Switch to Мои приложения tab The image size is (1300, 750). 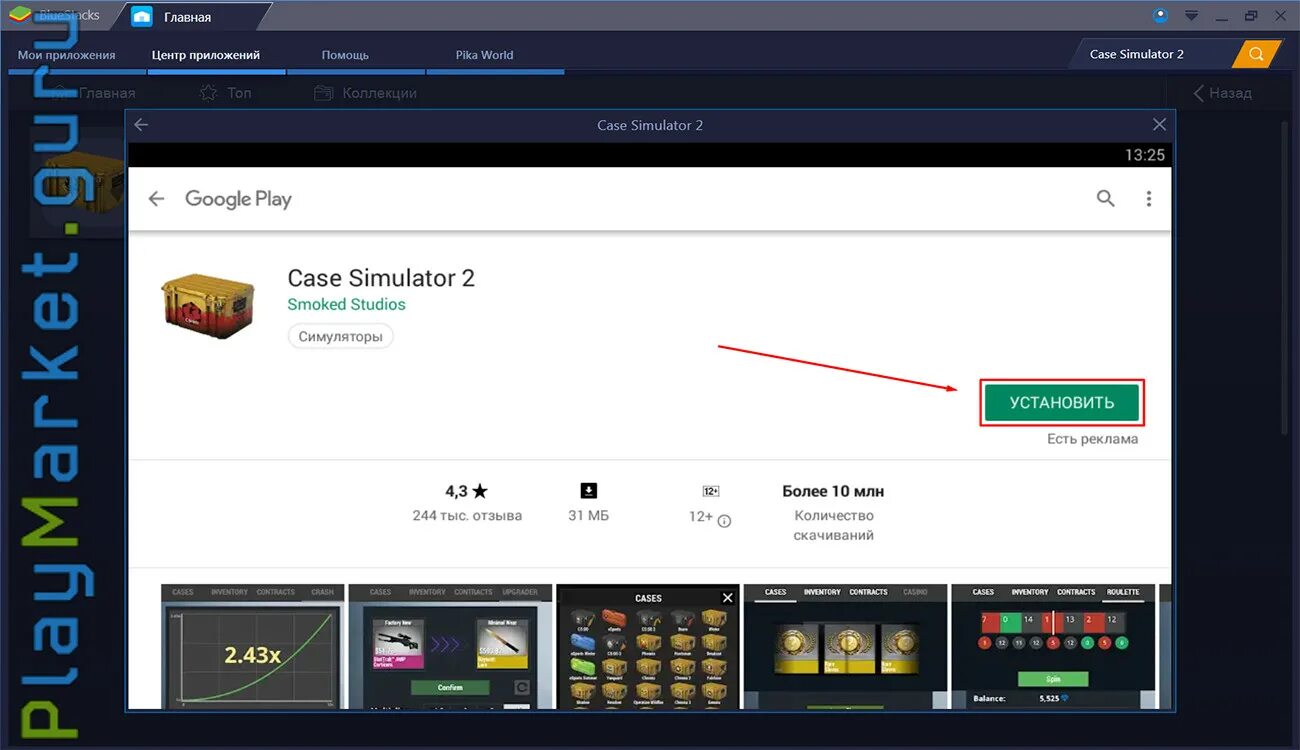point(67,55)
